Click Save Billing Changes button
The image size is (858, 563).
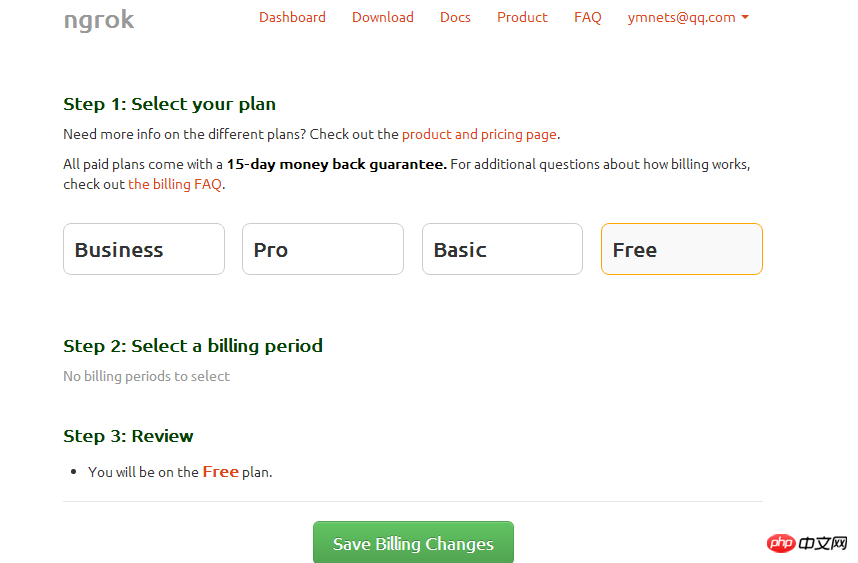pos(413,542)
